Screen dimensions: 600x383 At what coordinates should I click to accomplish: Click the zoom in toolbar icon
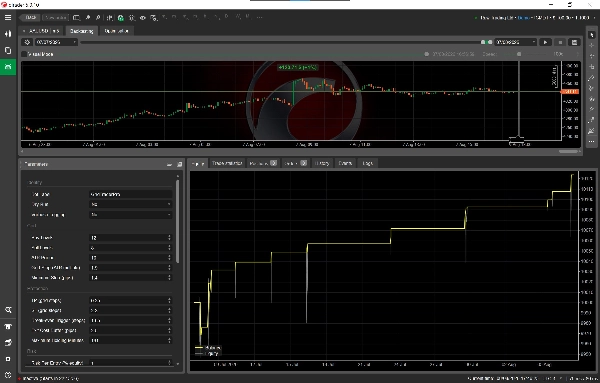(x=88, y=18)
